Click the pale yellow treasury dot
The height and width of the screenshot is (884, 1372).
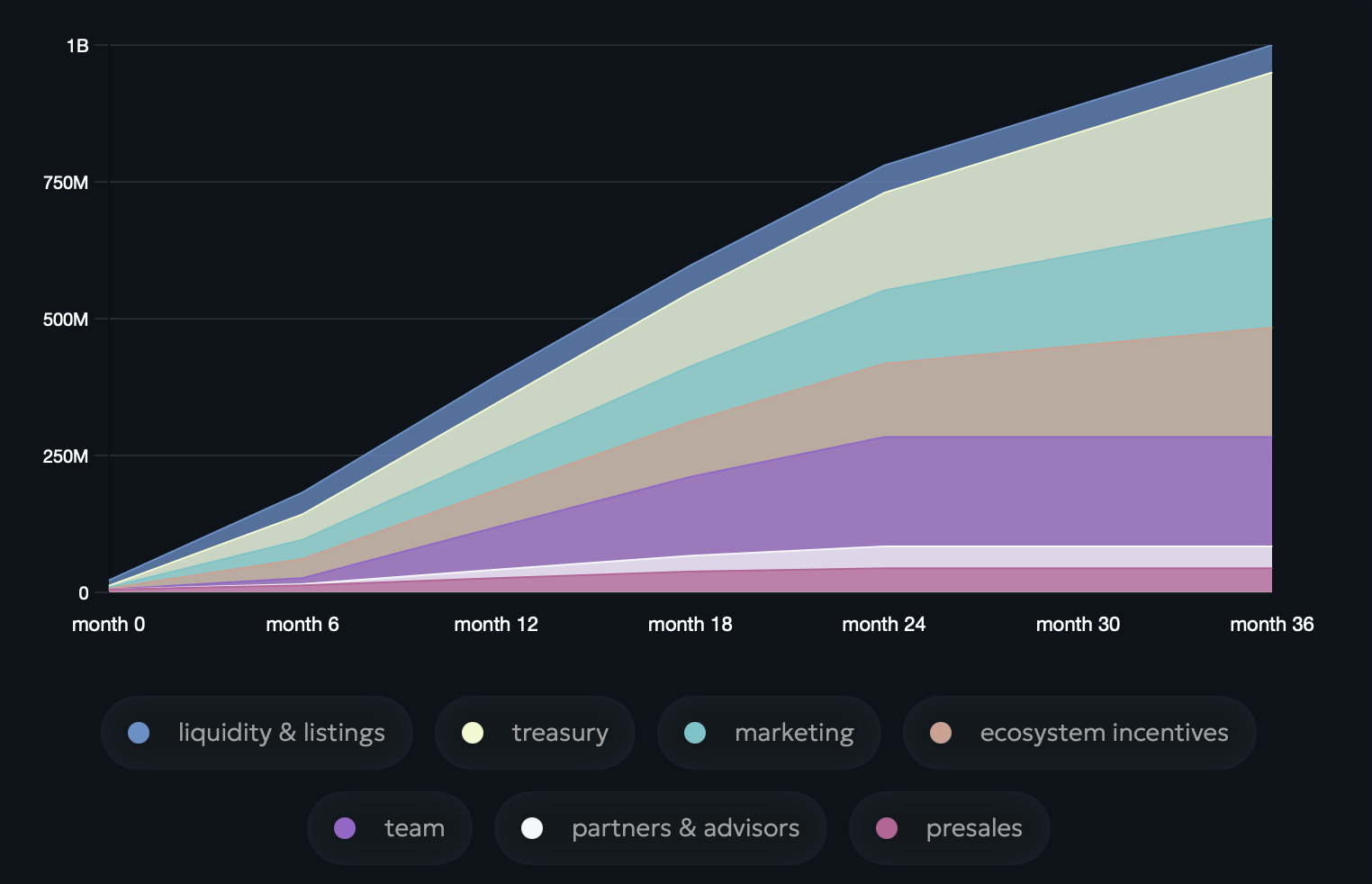click(473, 733)
